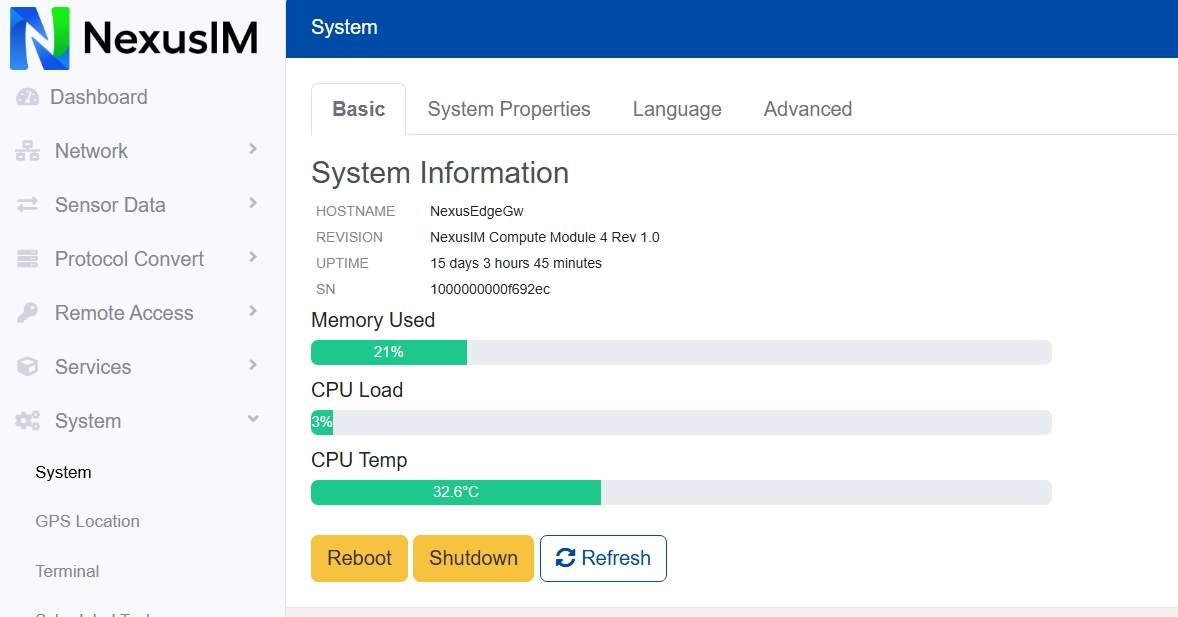Click the Refresh button
This screenshot has width=1178, height=617.
(603, 558)
